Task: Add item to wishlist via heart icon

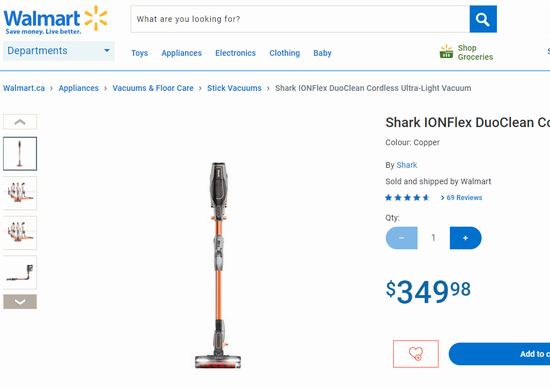Action: pos(416,354)
